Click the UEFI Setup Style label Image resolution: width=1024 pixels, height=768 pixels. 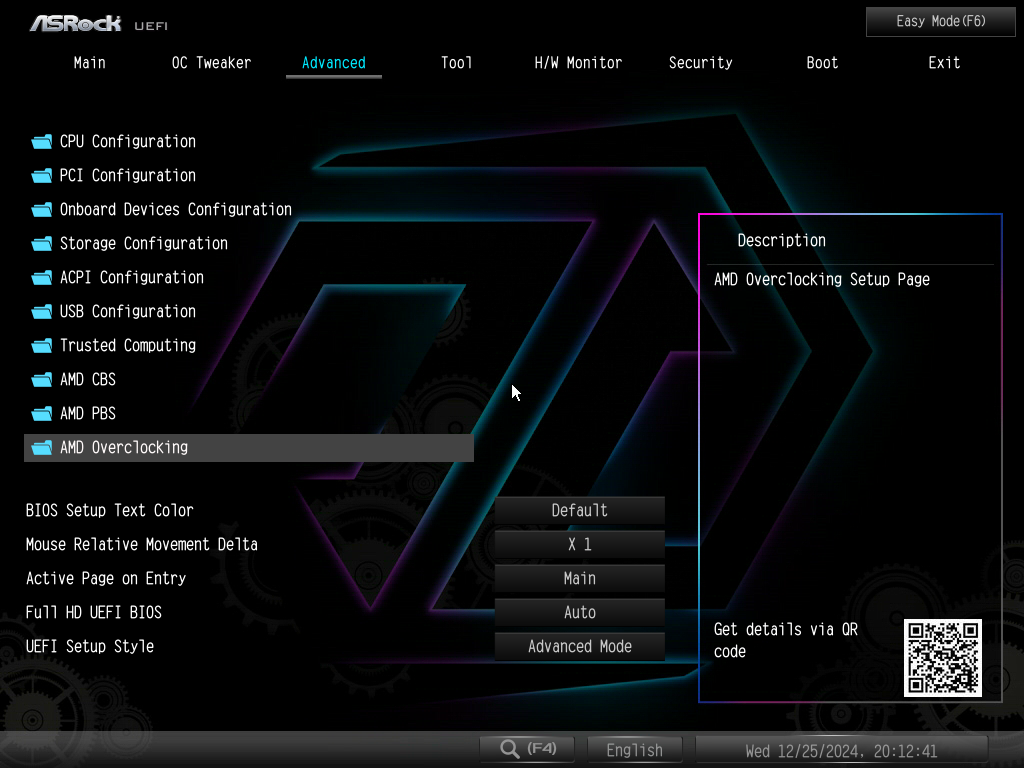click(89, 647)
